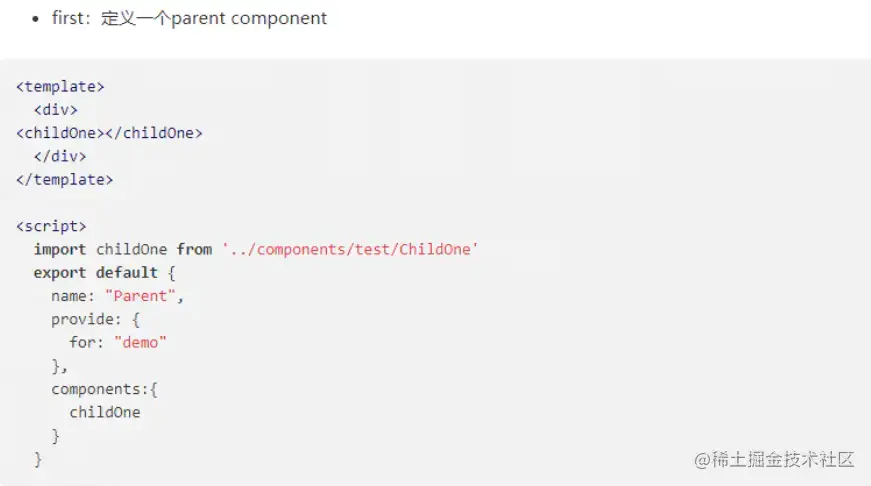Click the provide: { line
The height and width of the screenshot is (486, 871).
(96, 319)
